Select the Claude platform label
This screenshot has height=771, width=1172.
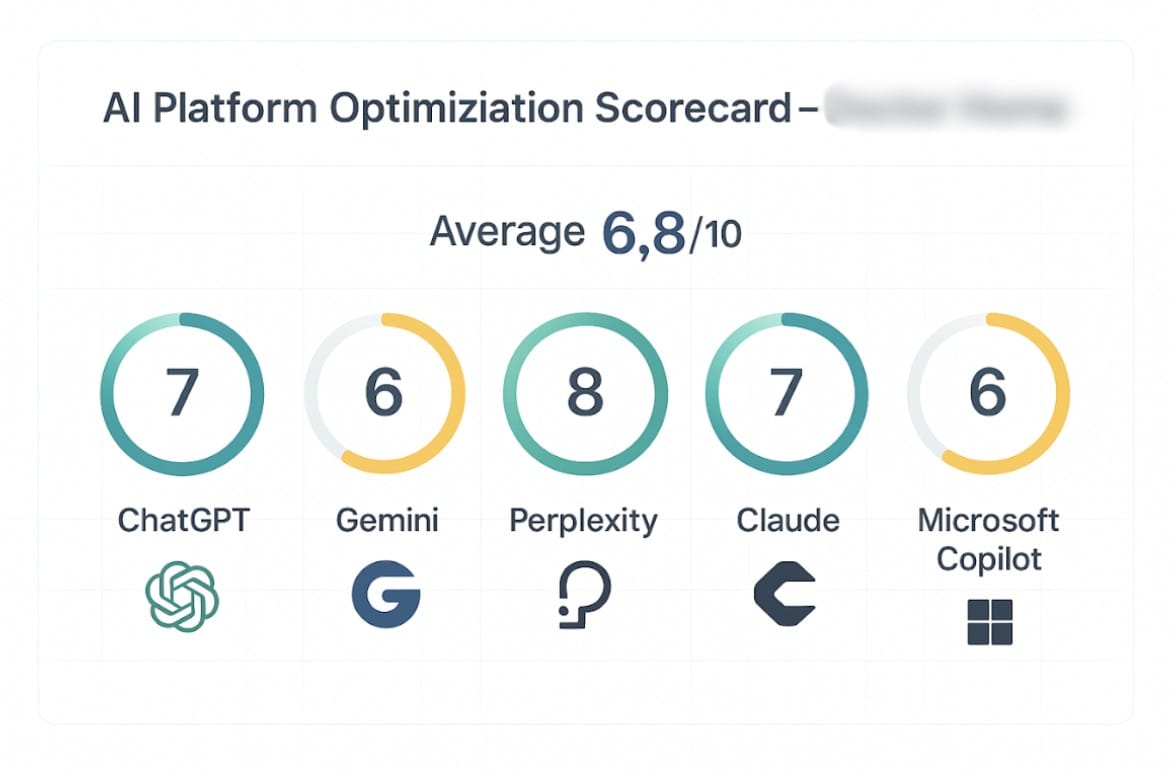(x=788, y=521)
